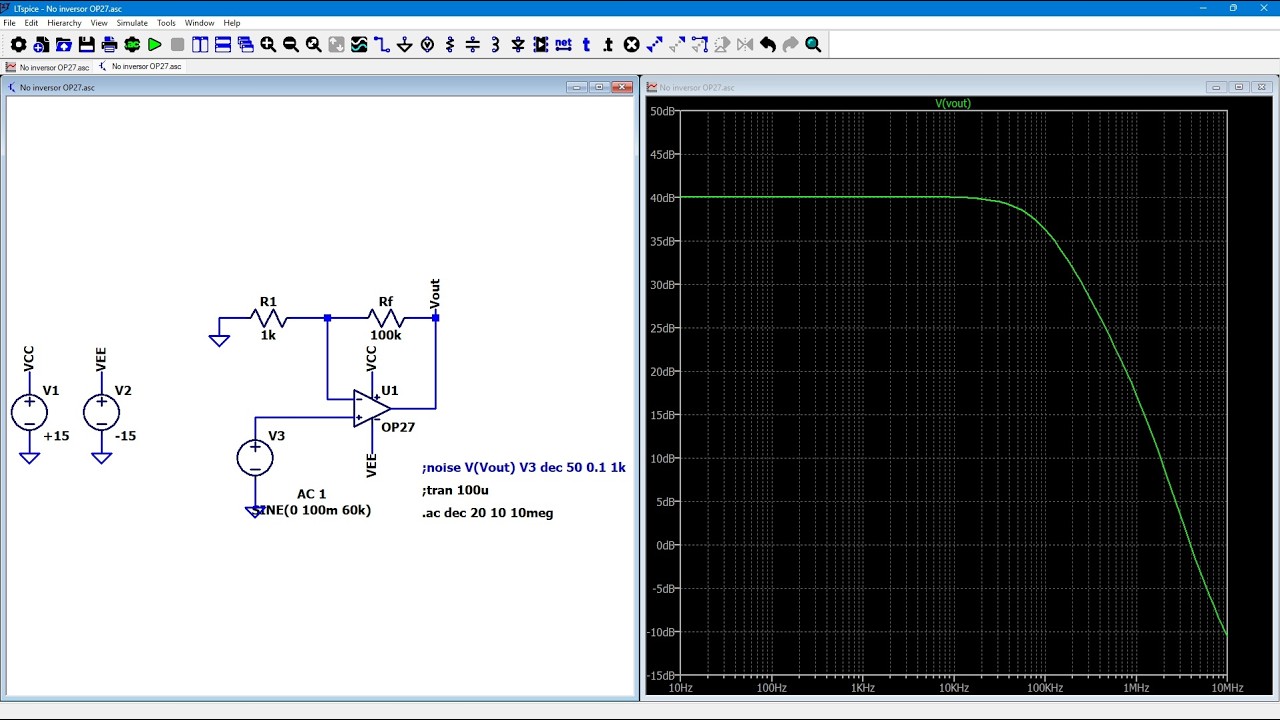Place a Ground symbol

tap(405, 44)
